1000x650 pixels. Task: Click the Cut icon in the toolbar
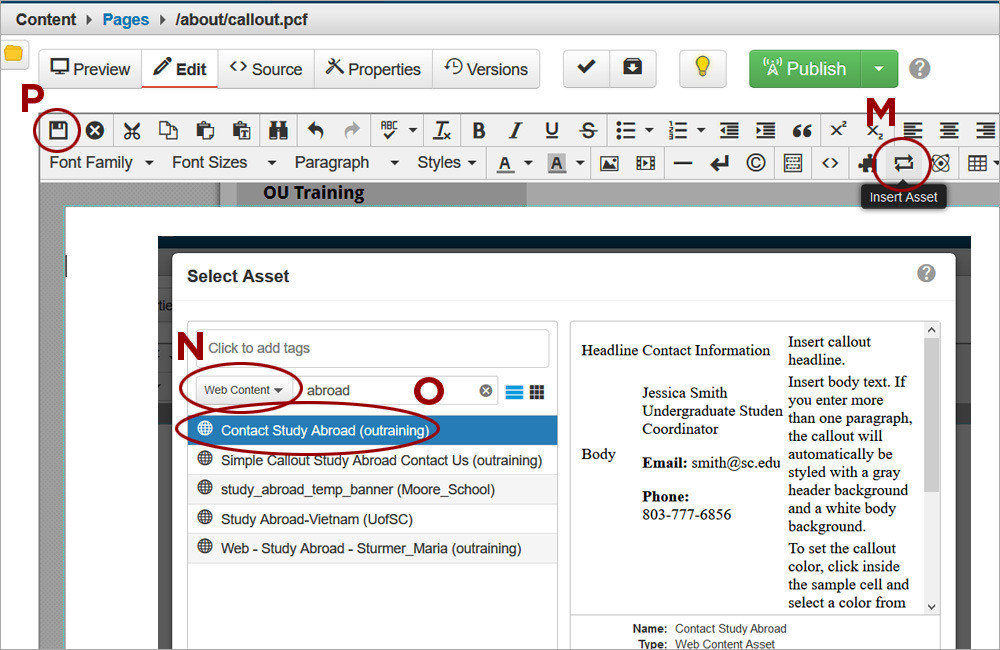click(132, 131)
